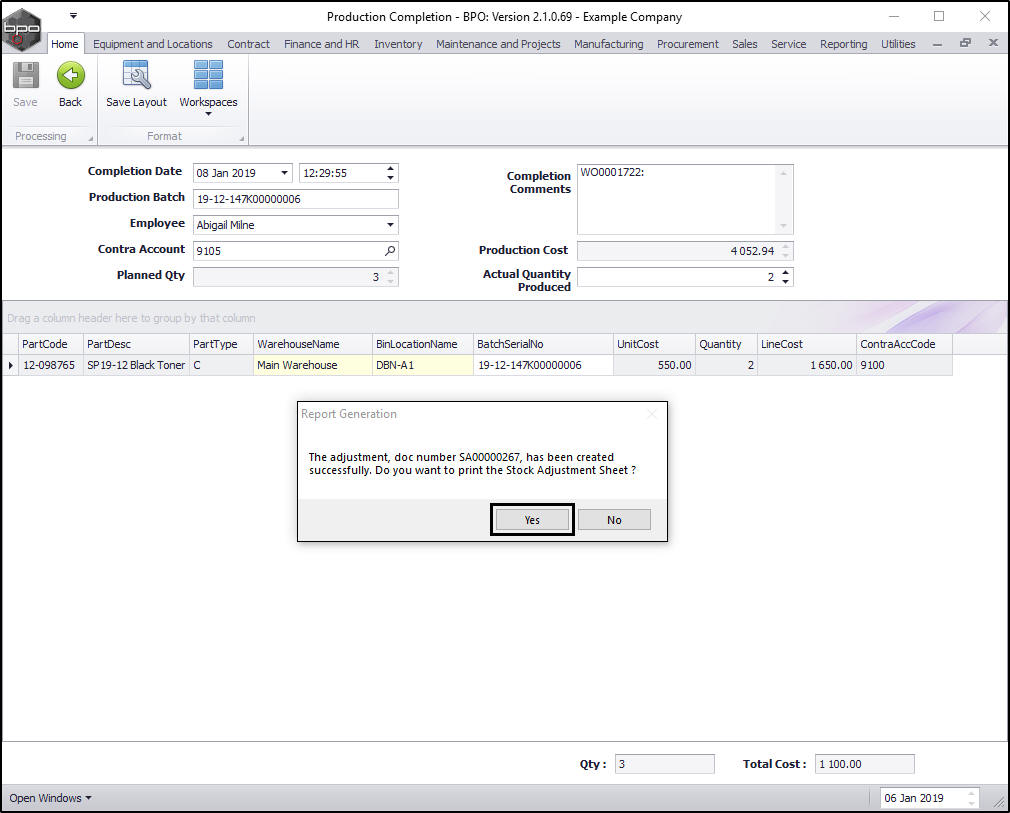Minimize the ribbon child window
The height and width of the screenshot is (813, 1010).
click(937, 44)
